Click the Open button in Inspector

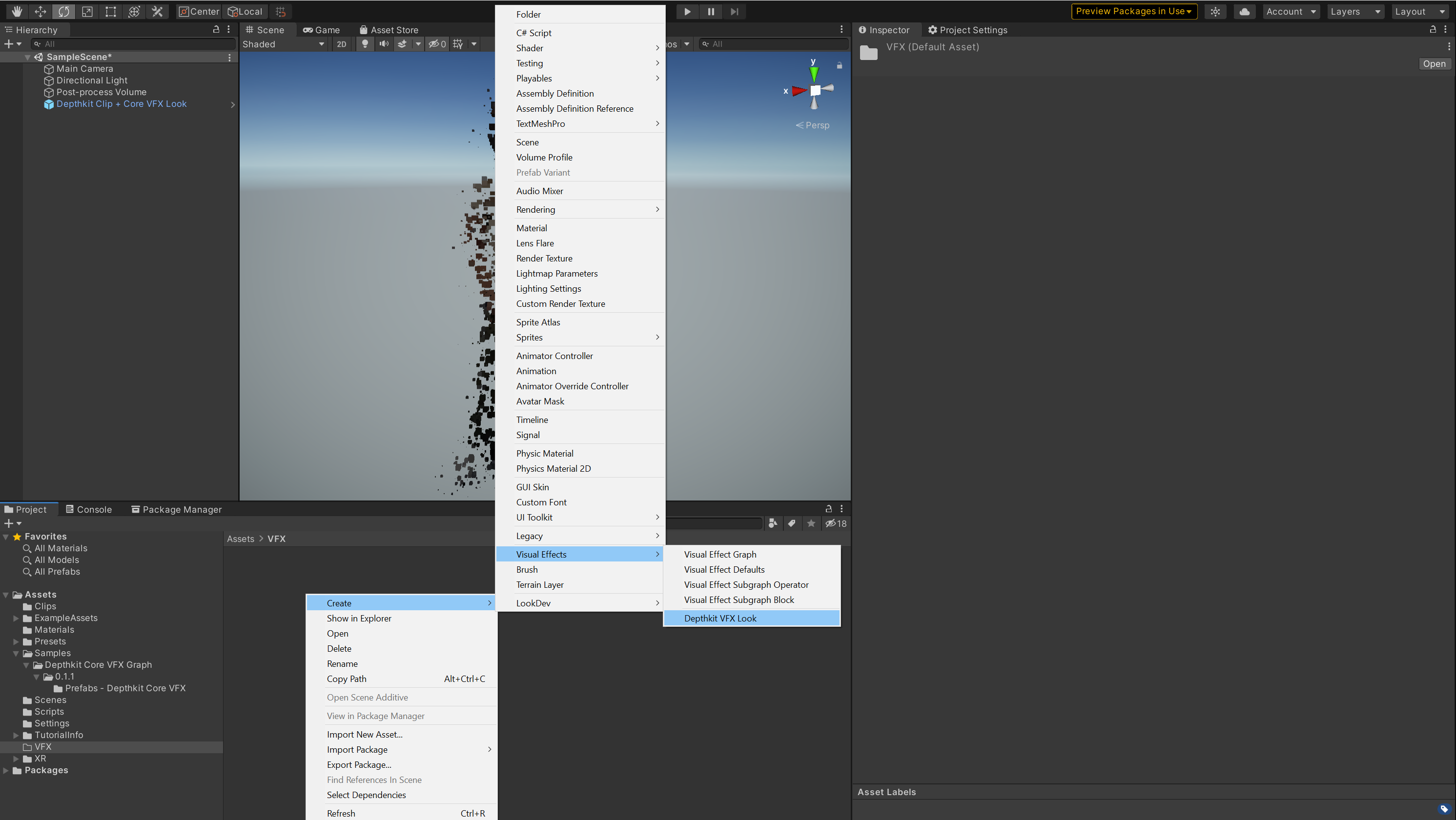[1434, 64]
